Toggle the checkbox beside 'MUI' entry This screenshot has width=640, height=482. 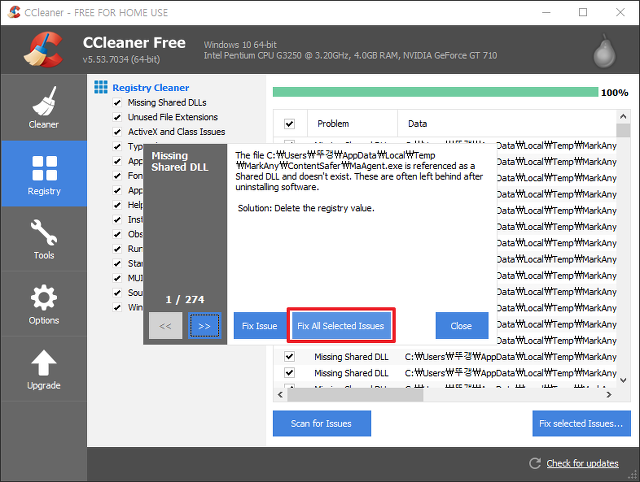[117, 278]
